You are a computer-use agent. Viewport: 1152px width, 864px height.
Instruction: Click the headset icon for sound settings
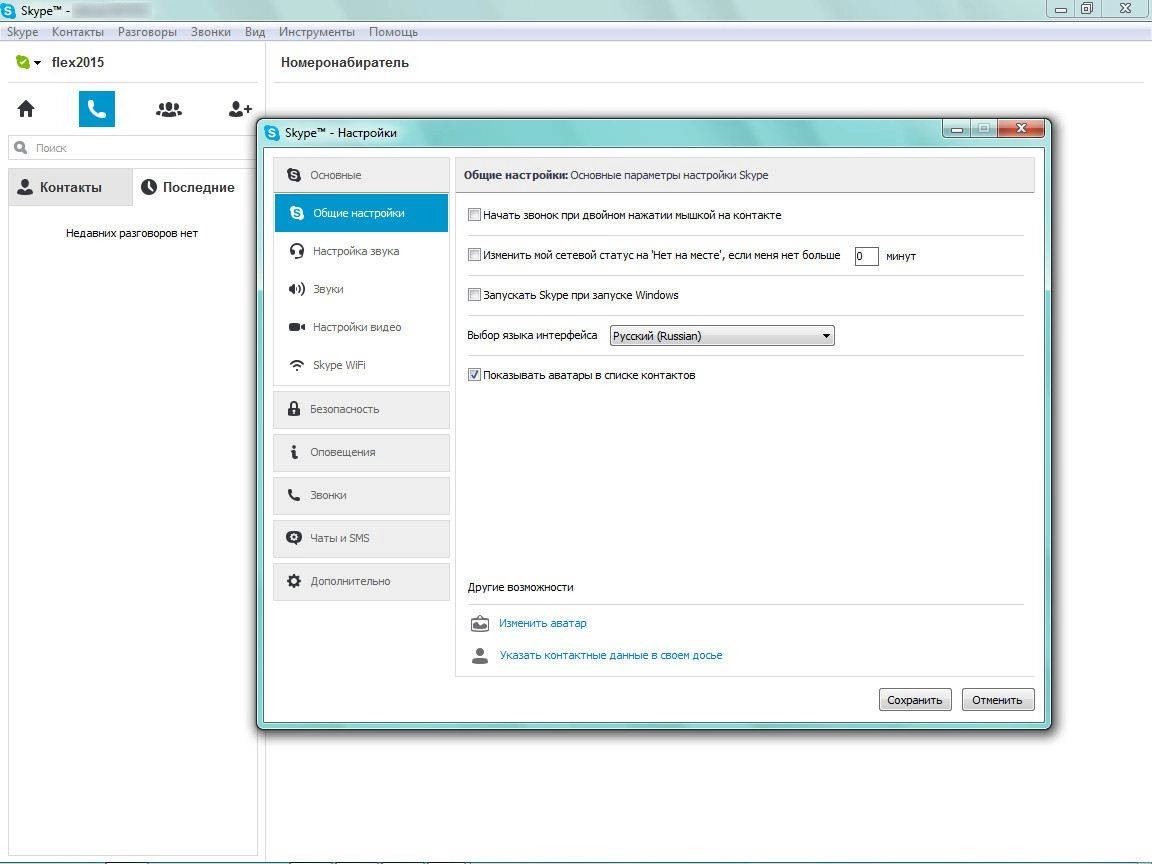(297, 251)
